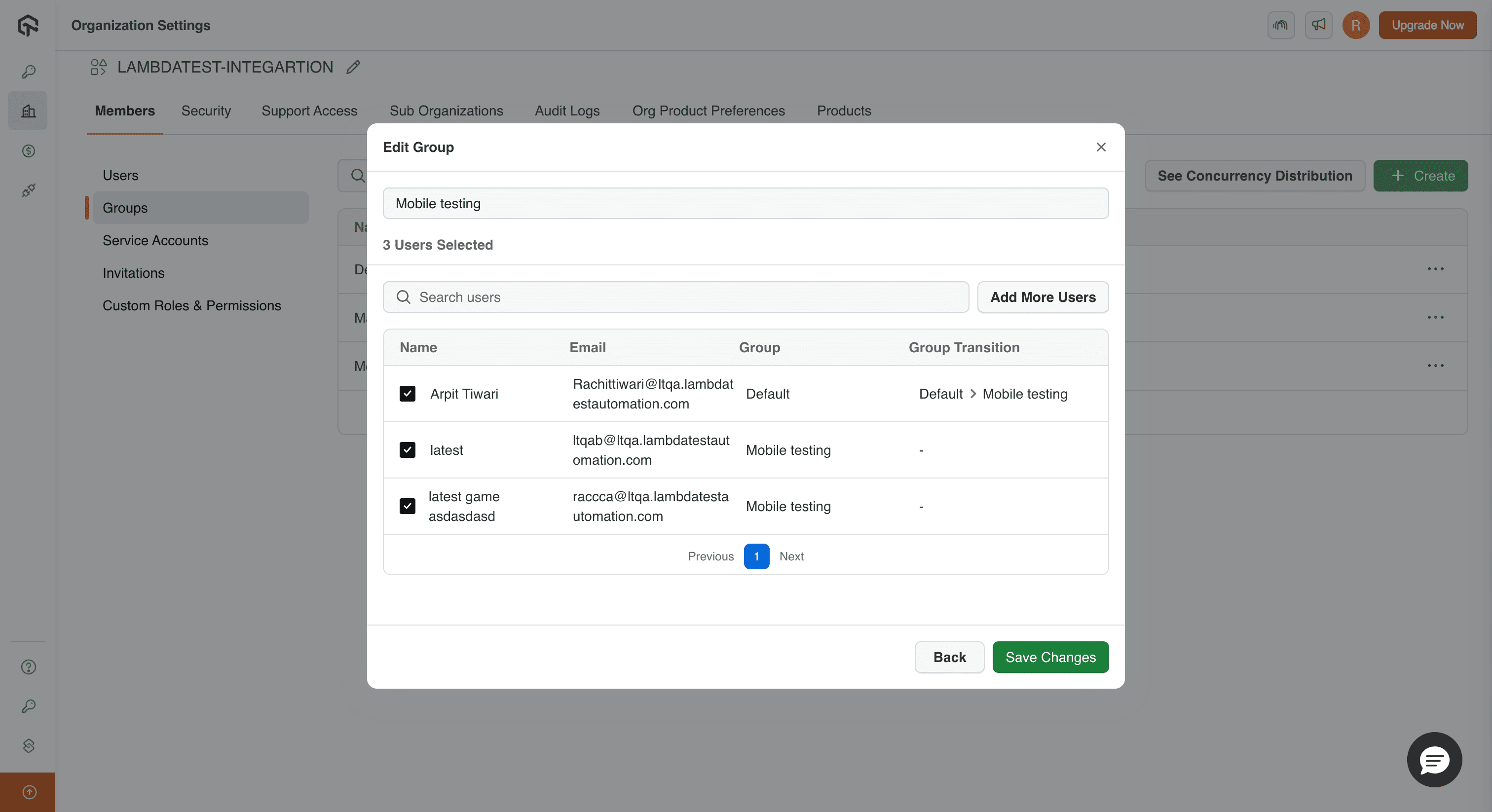This screenshot has width=1492, height=812.
Task: Uncheck the Arpit Tiwari checkbox
Action: (407, 394)
